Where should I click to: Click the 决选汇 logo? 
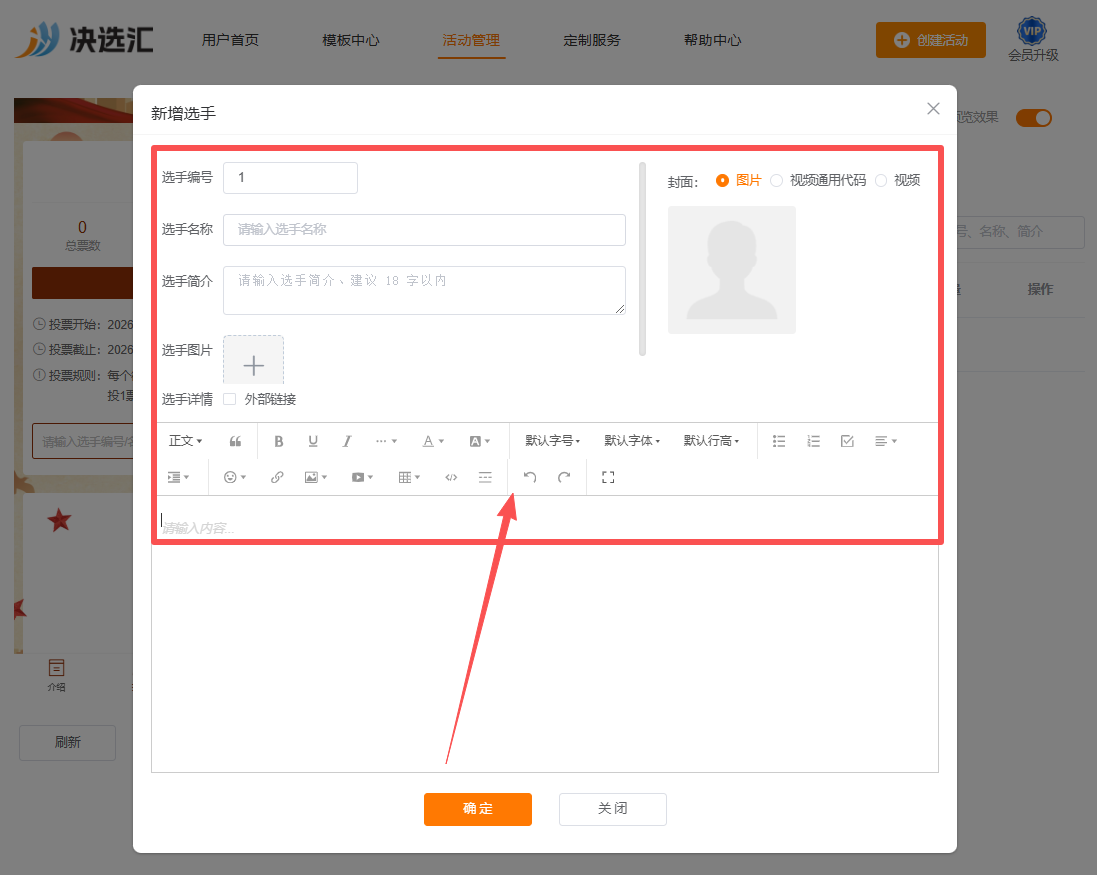point(85,39)
